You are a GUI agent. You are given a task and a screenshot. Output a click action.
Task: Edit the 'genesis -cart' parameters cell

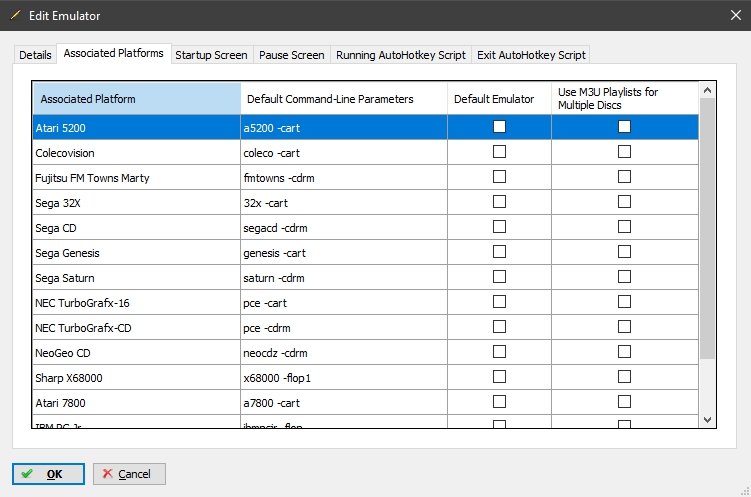(344, 253)
